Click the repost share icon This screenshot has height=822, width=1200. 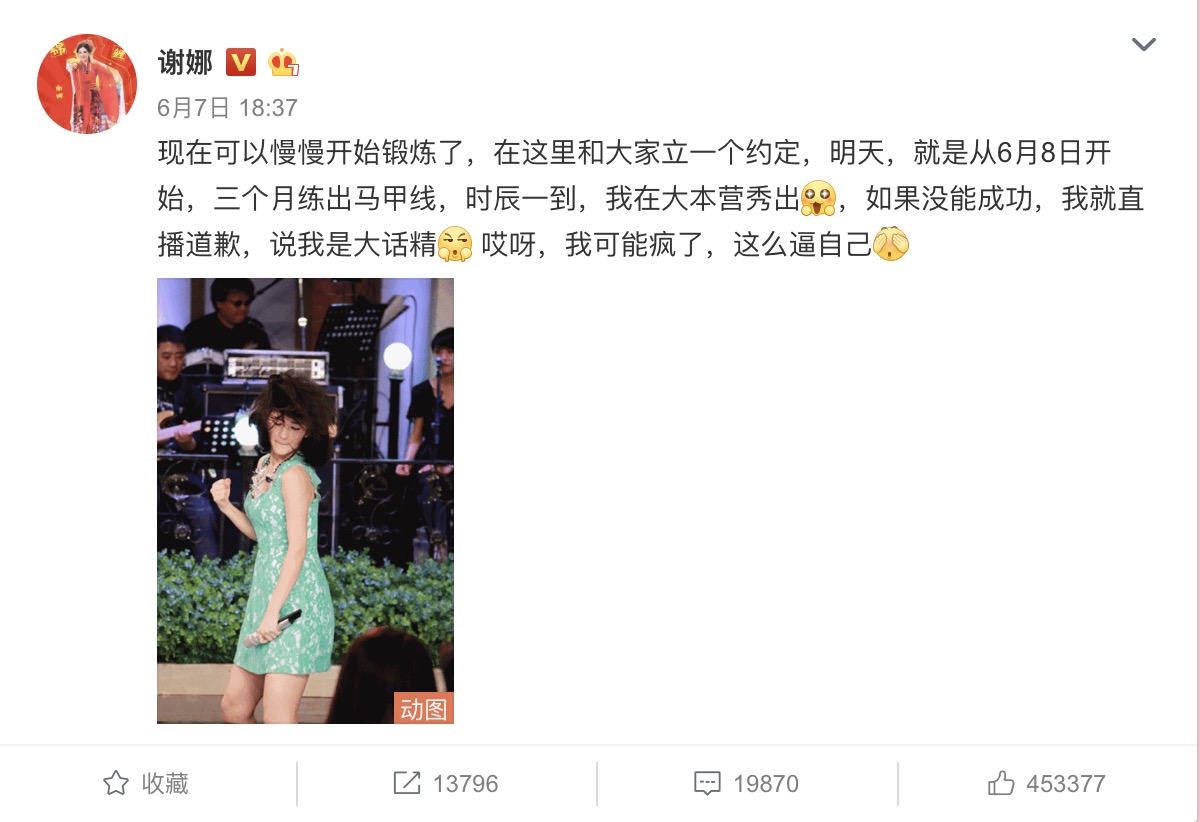[x=407, y=783]
